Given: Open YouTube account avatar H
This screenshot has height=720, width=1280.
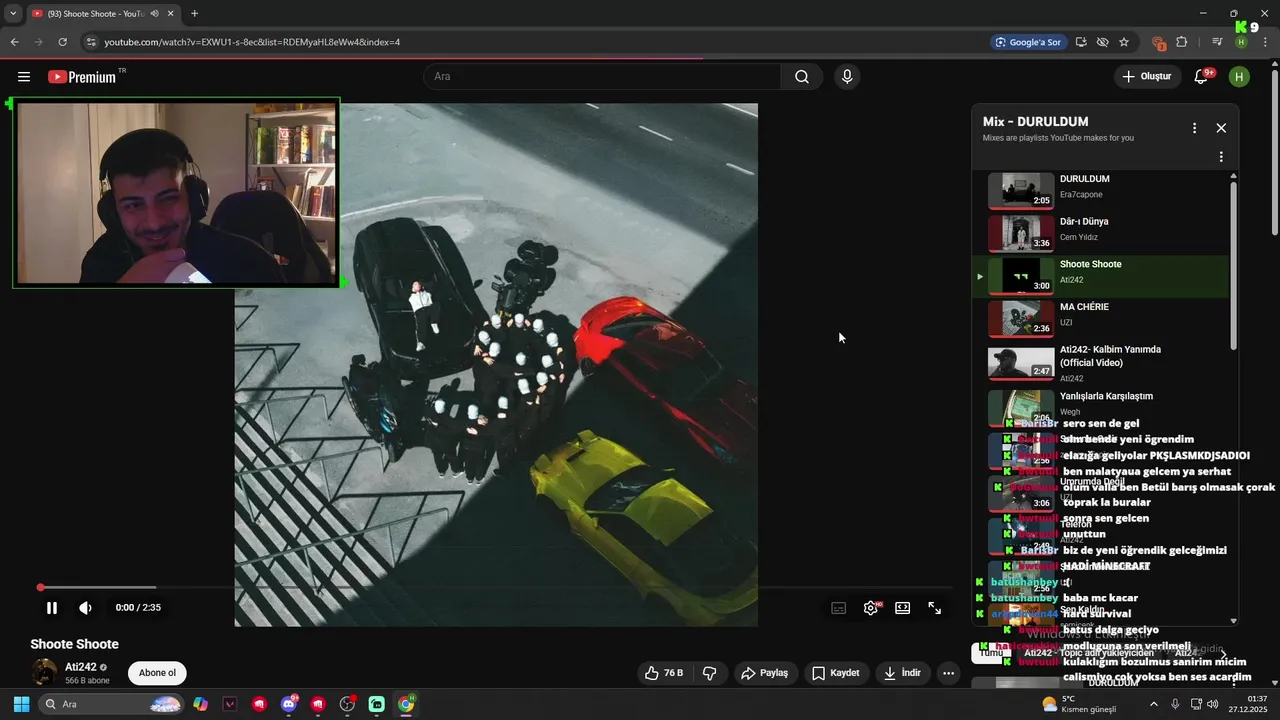Looking at the screenshot, I should pyautogui.click(x=1239, y=77).
